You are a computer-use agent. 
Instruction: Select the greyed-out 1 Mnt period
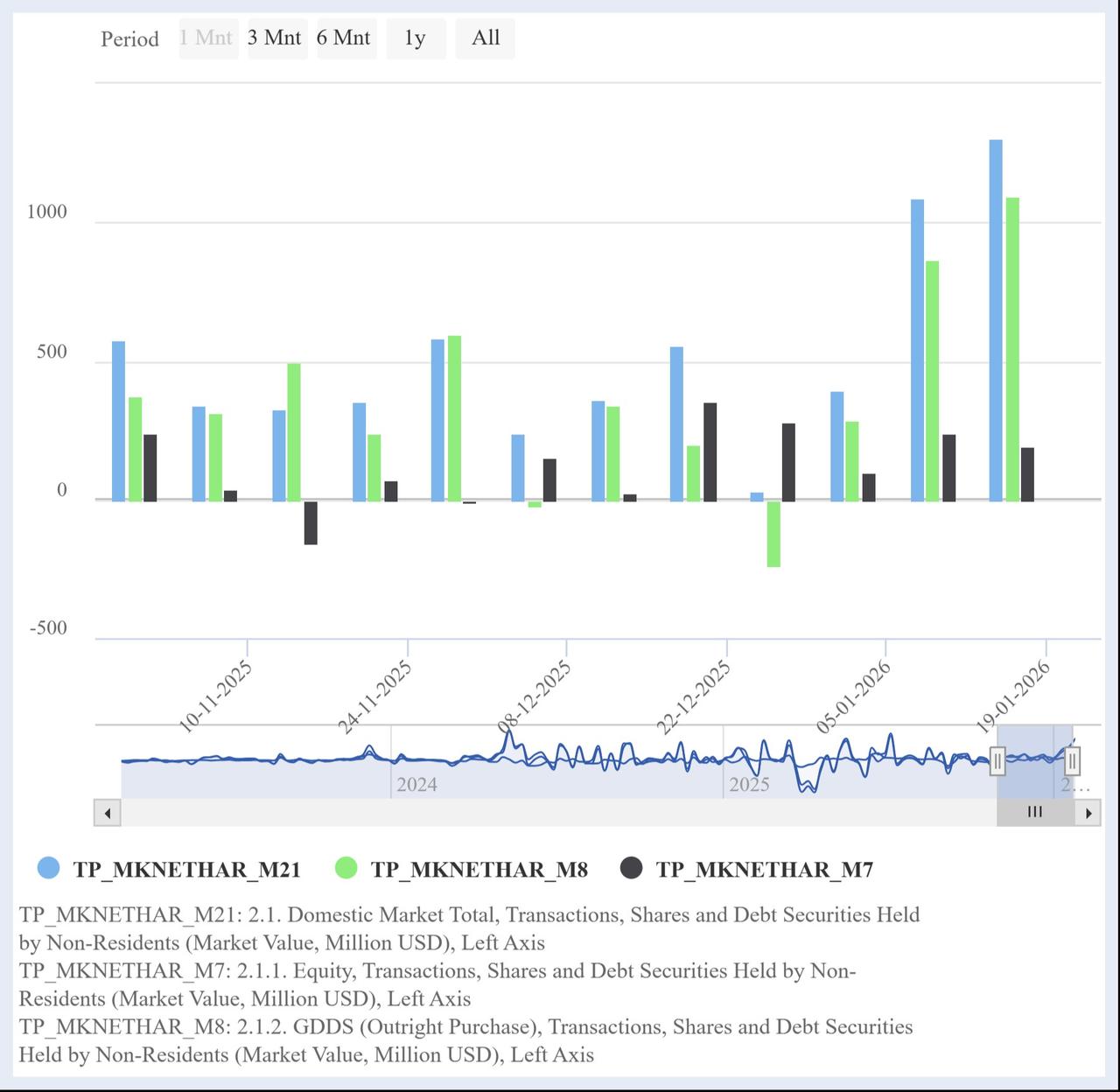coord(206,38)
